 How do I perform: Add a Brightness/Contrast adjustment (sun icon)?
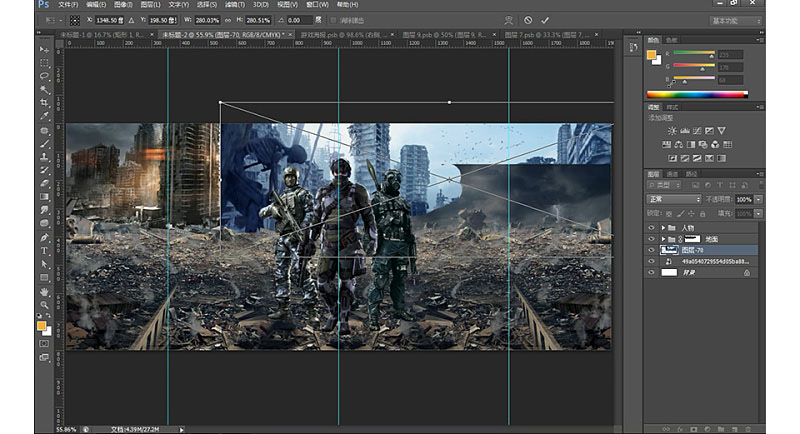point(672,131)
